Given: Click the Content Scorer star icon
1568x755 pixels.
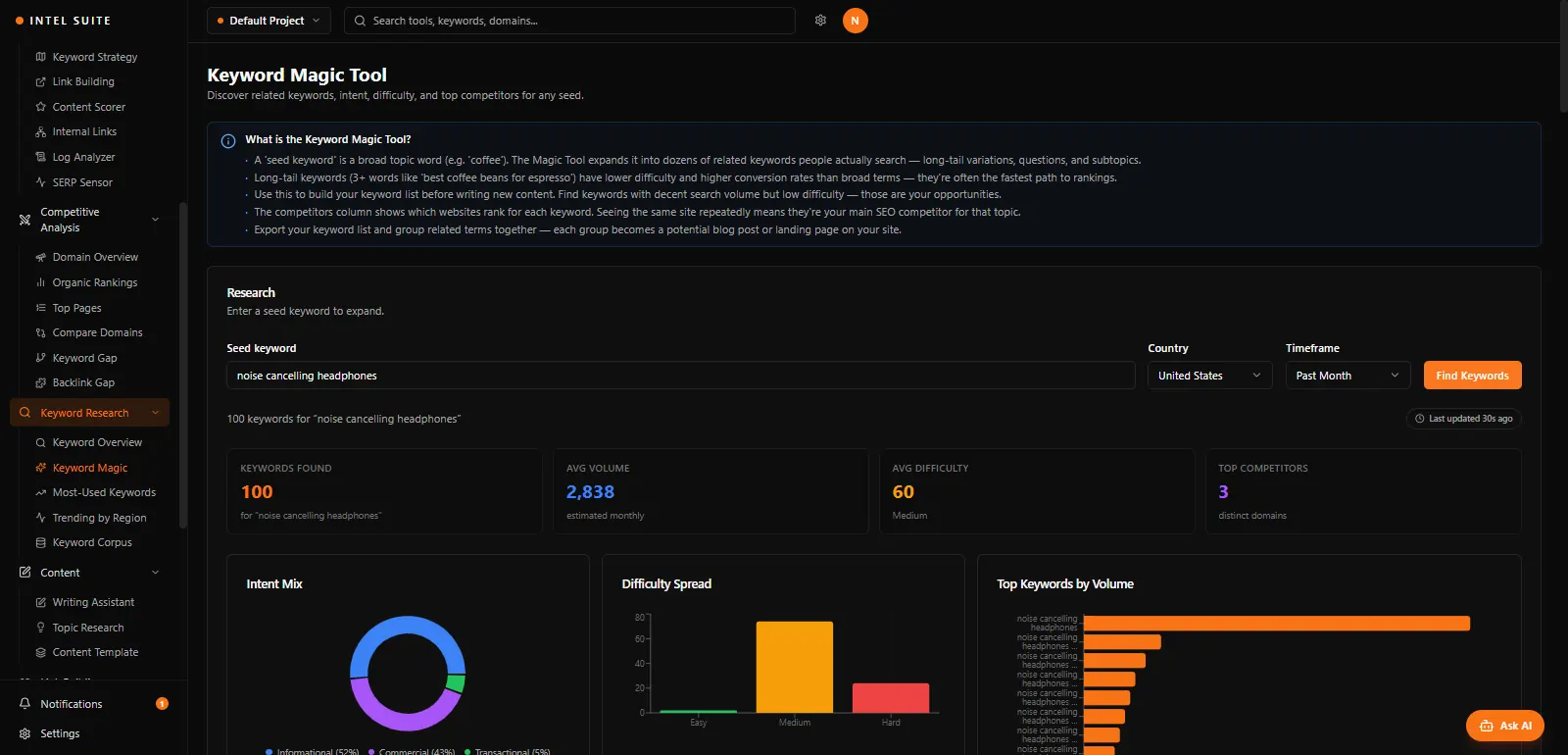Looking at the screenshot, I should 40,107.
